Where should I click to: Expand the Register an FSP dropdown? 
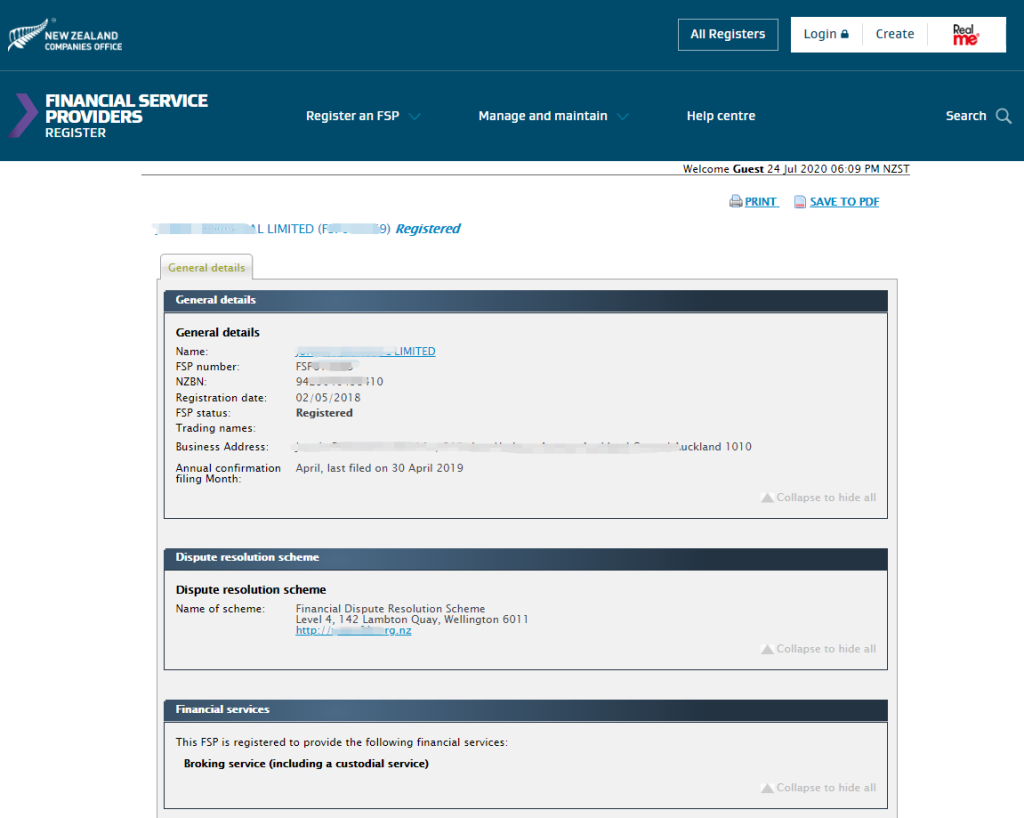click(x=363, y=116)
